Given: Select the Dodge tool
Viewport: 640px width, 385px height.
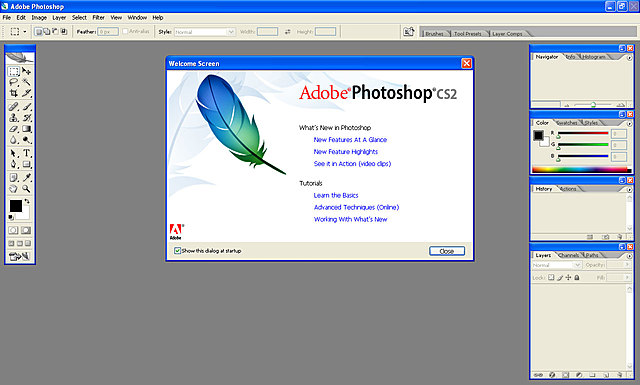Looking at the screenshot, I should pos(27,140).
